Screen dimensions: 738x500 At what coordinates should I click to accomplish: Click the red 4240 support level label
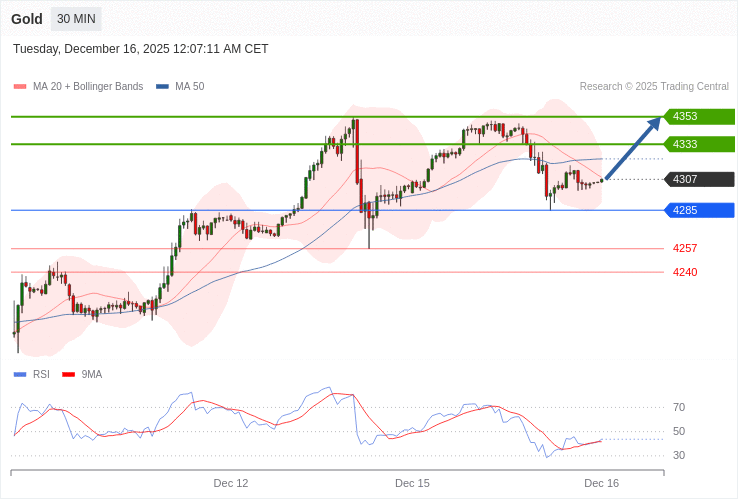pyautogui.click(x=685, y=272)
